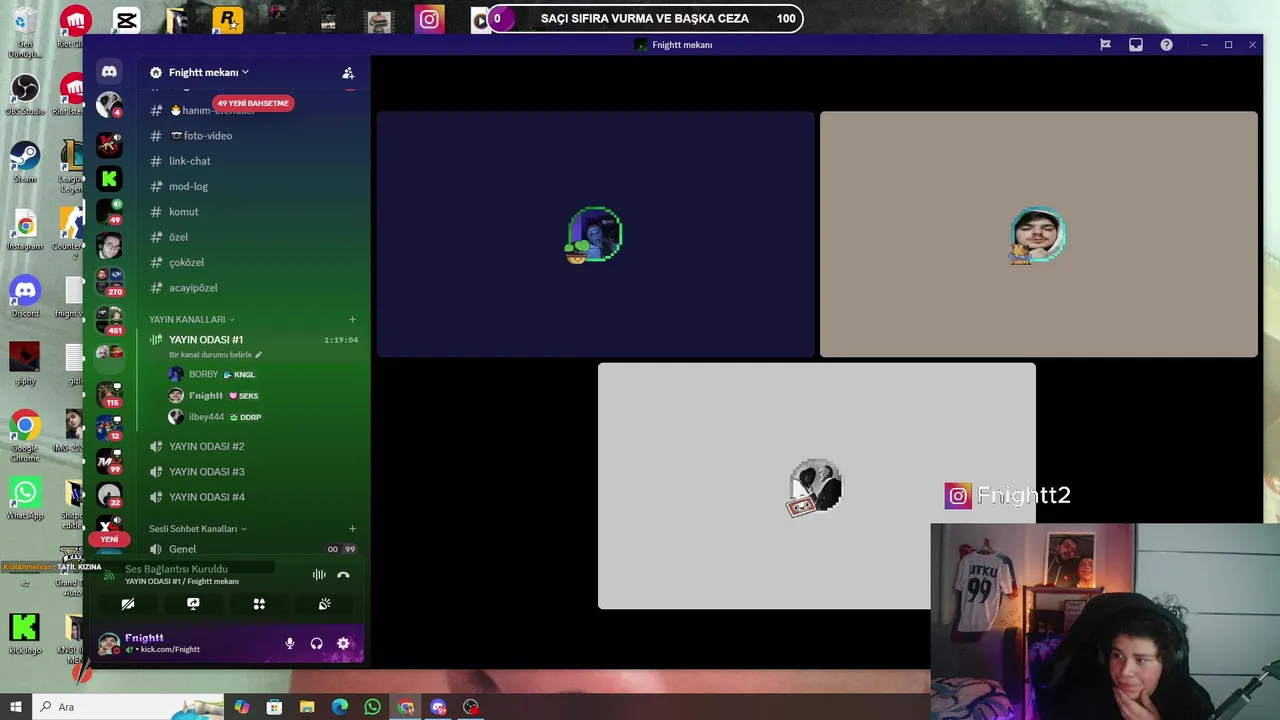Image resolution: width=1280 pixels, height=720 pixels.
Task: Click the flag icon in Discord title bar
Action: 1105,45
